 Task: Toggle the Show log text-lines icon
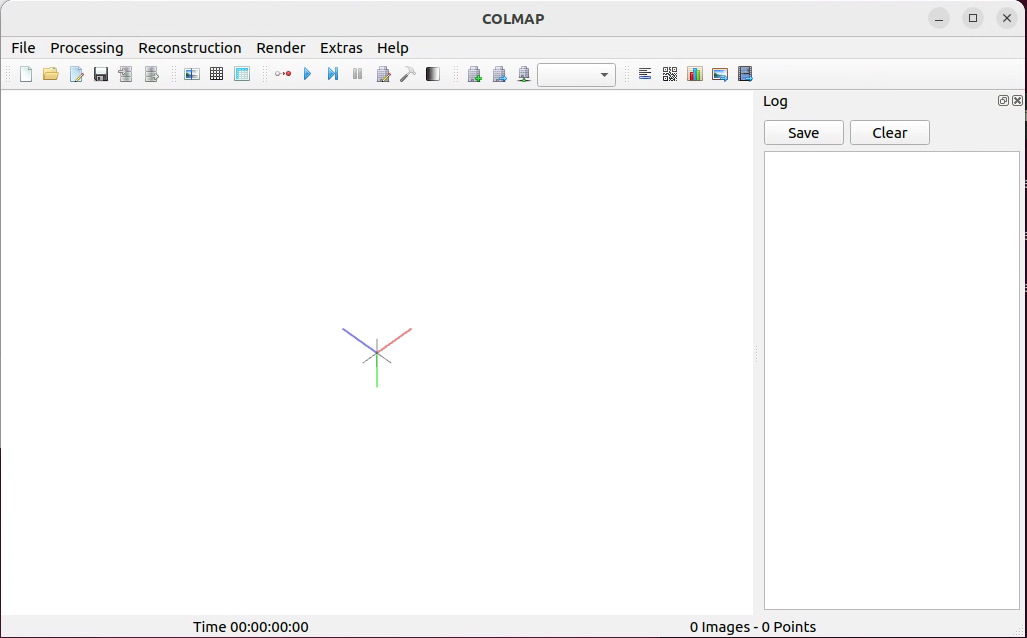click(645, 74)
